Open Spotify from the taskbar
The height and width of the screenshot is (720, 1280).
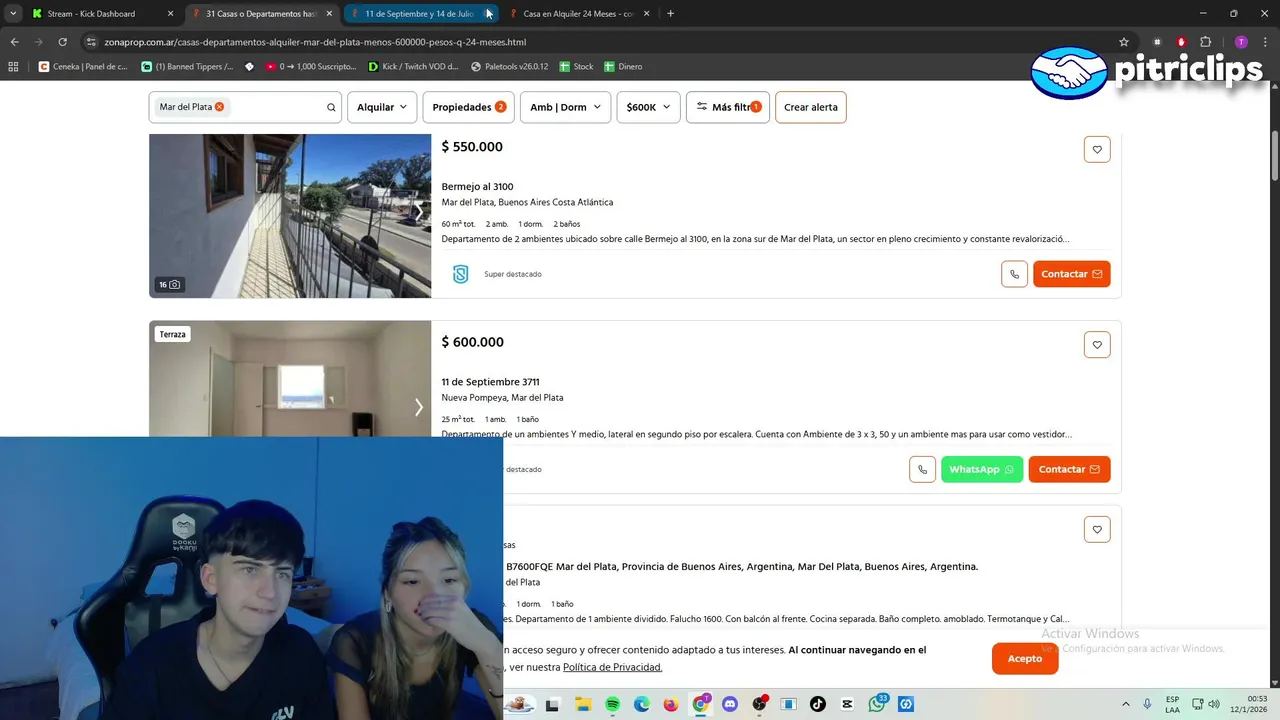click(x=612, y=704)
